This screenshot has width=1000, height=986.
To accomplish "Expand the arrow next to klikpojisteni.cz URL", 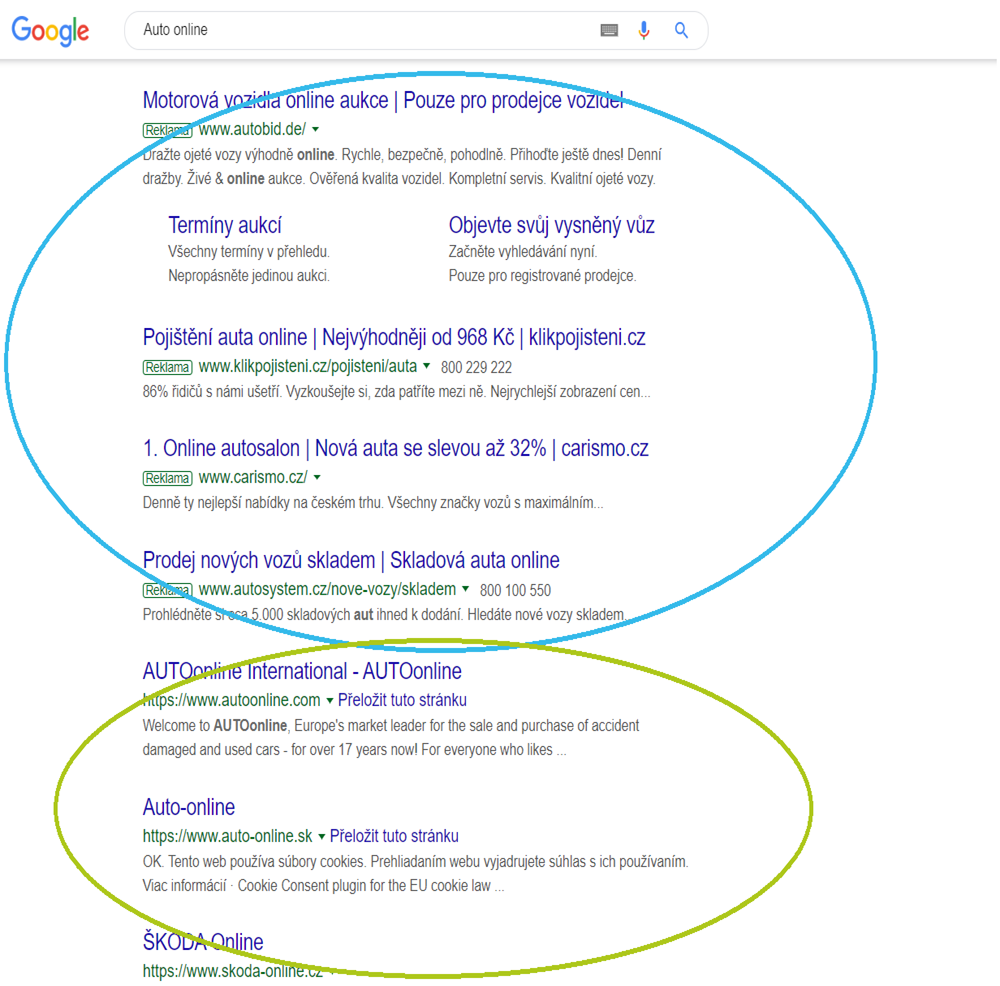I will (427, 366).
